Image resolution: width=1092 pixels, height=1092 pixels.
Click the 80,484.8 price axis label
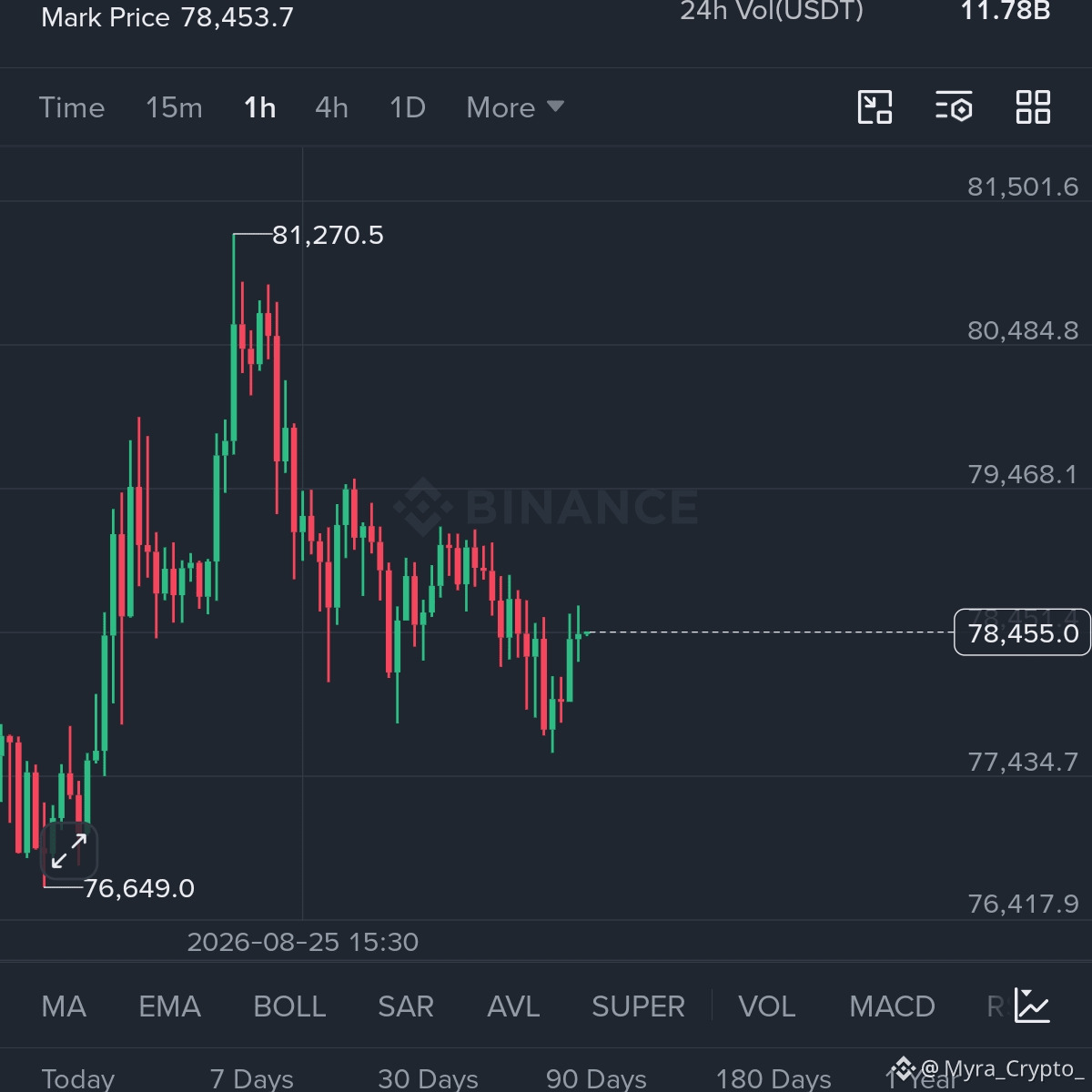click(1023, 330)
